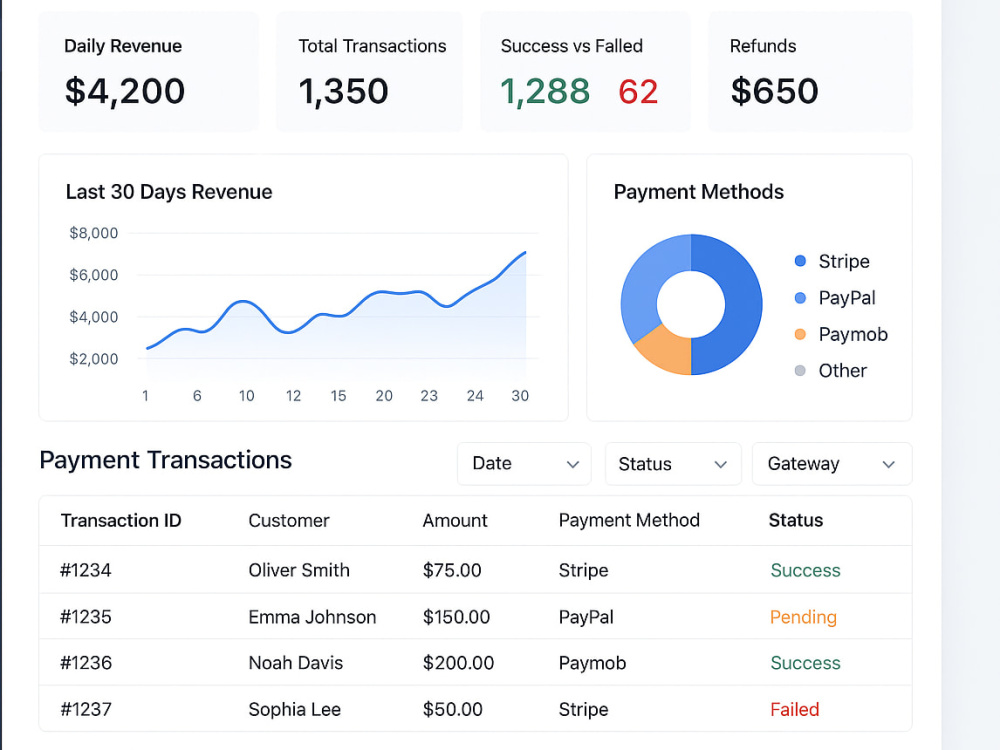Select the PayPal legend label
Viewport: 1000px width, 750px height.
click(x=847, y=298)
